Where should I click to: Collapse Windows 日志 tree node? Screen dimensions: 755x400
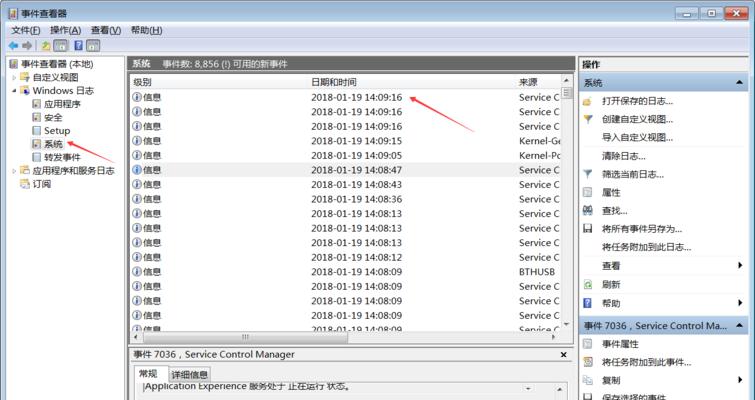(x=14, y=90)
